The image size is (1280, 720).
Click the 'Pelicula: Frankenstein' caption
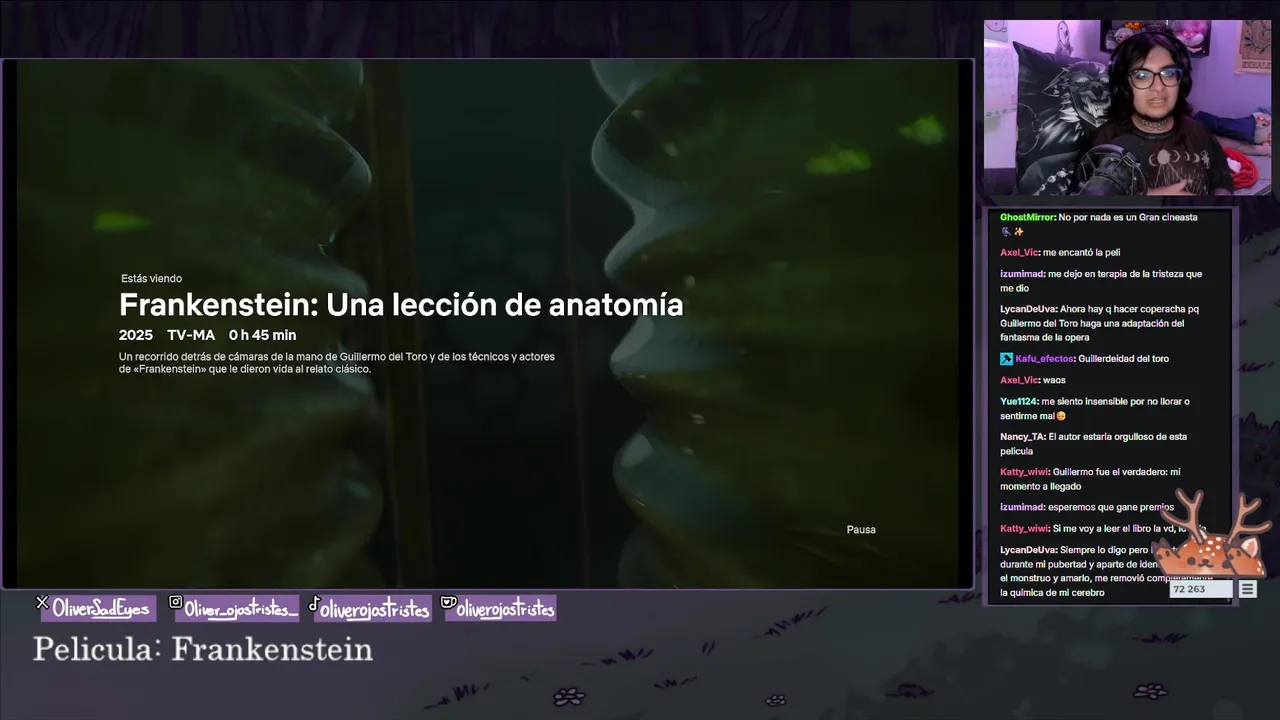203,649
